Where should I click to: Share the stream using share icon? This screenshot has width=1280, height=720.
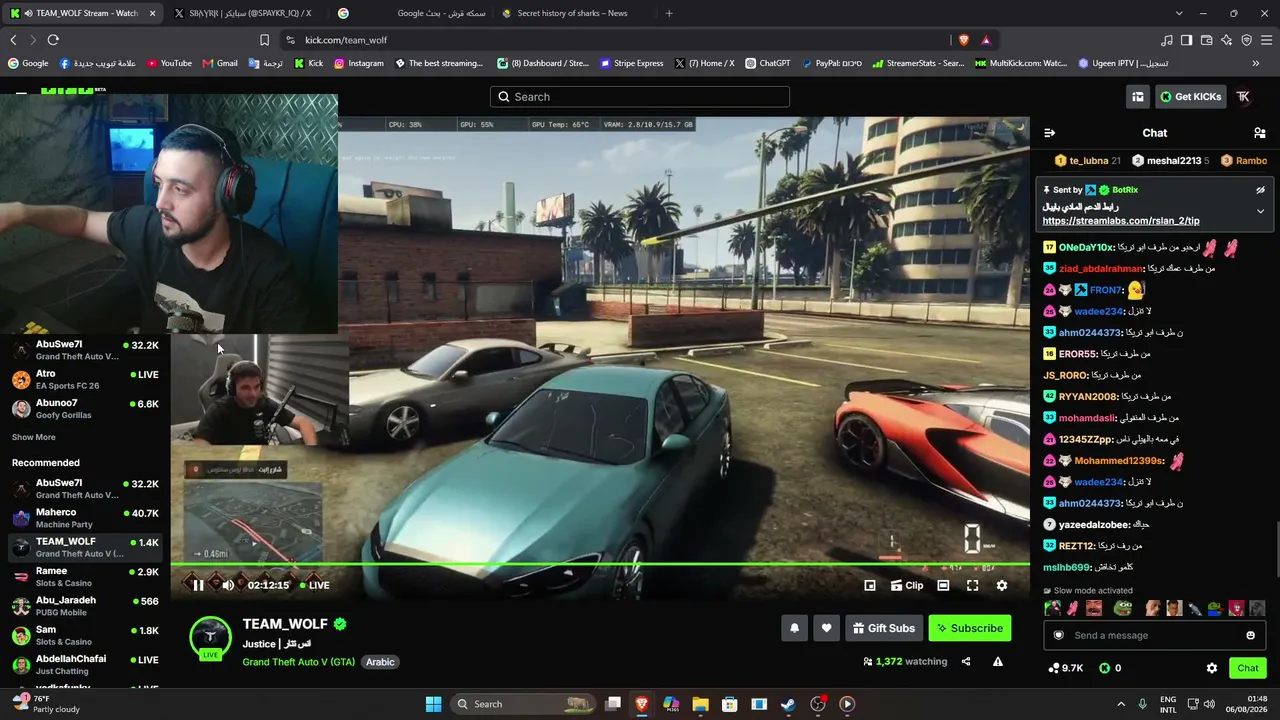point(966,661)
